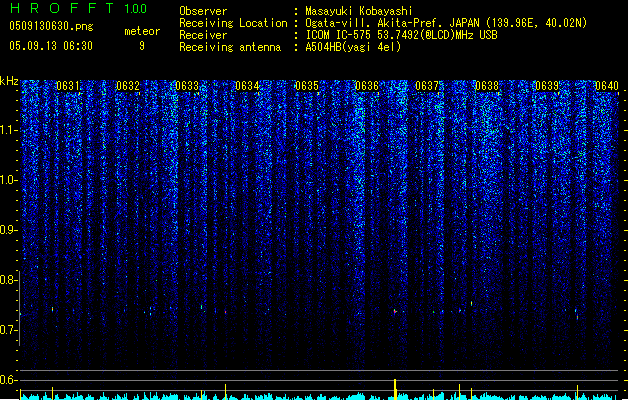Click the kHz axis unit label
This screenshot has height=400, width=629.
coord(9,81)
